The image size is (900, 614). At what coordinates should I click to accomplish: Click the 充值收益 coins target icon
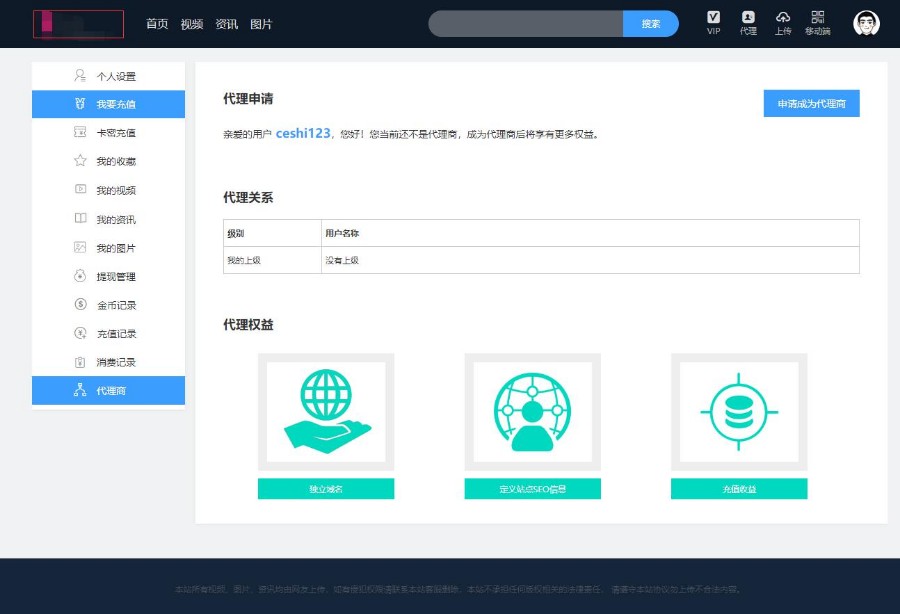click(x=738, y=411)
